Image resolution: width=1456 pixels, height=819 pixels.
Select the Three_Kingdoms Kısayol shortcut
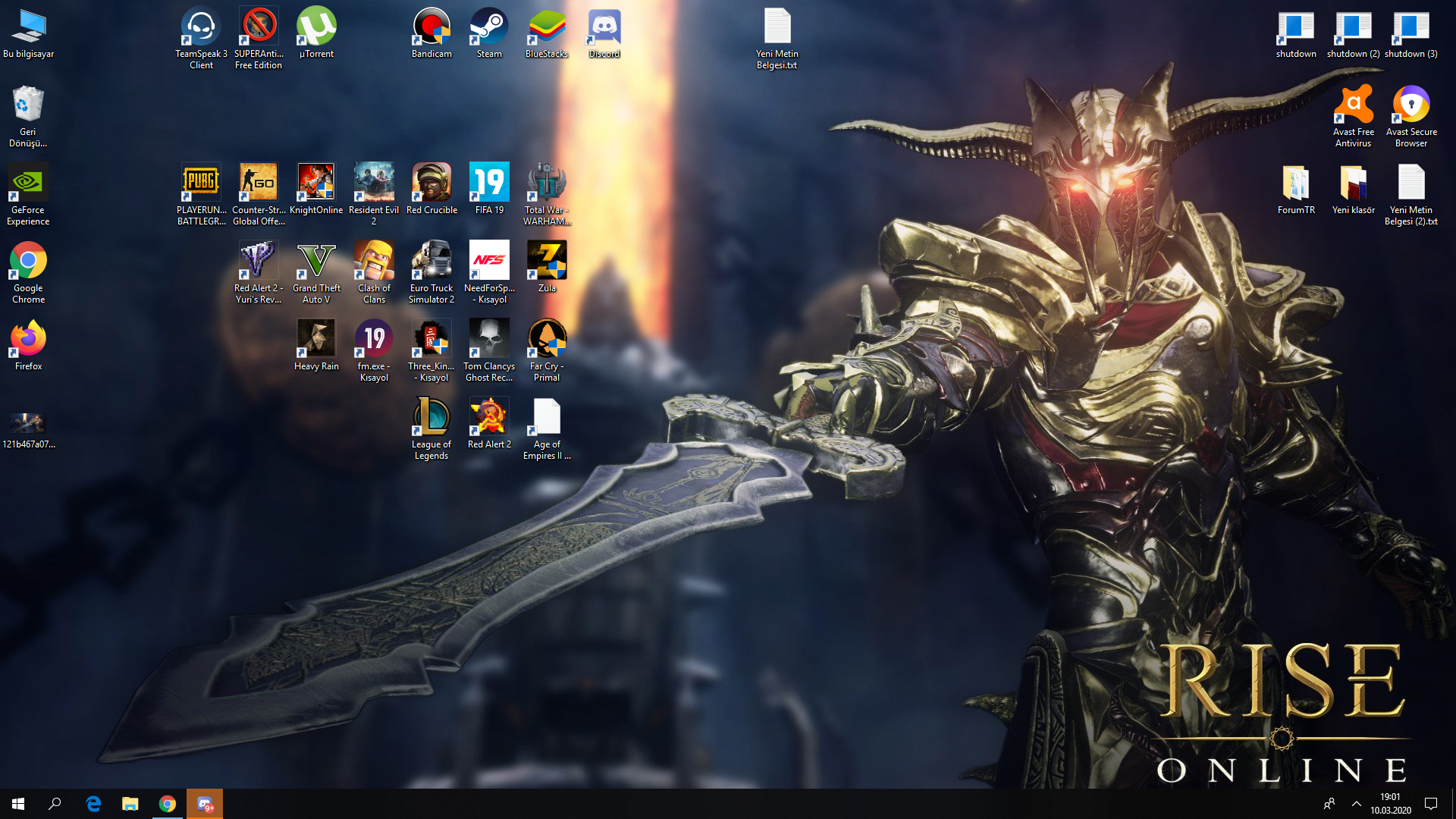(432, 350)
